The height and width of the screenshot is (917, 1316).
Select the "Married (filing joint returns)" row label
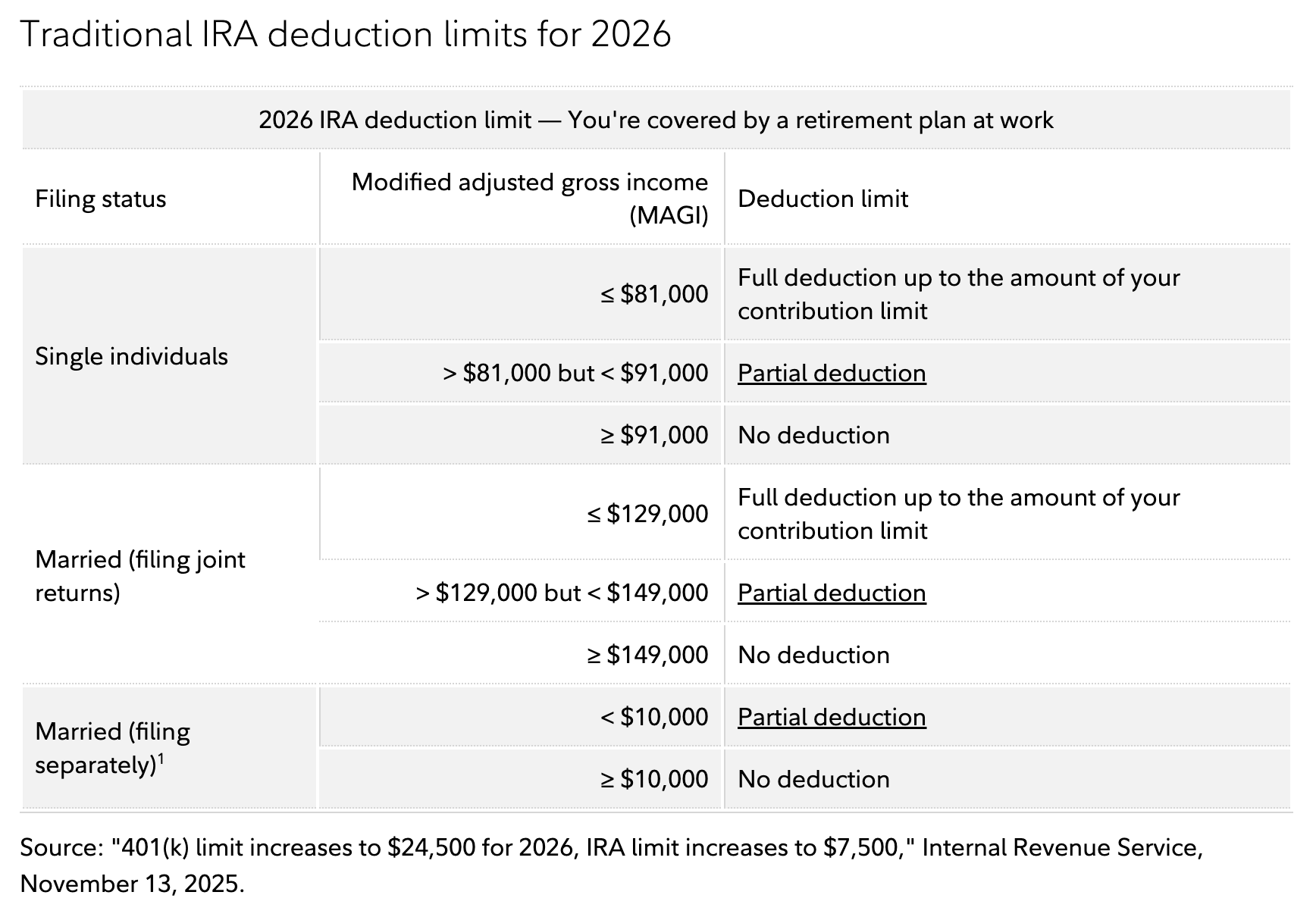pos(140,576)
